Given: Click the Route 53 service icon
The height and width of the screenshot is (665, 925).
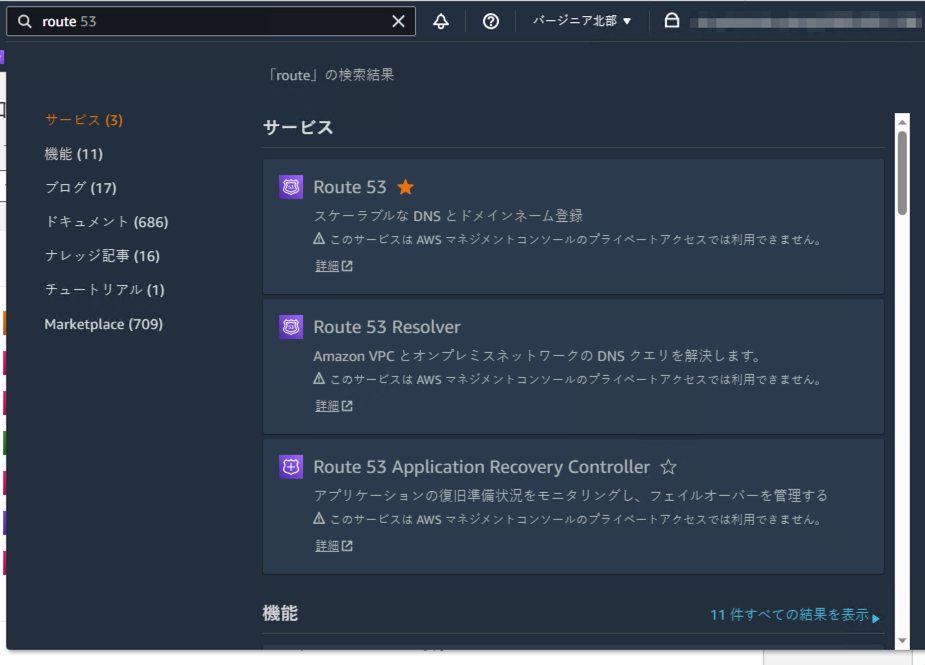Looking at the screenshot, I should click(291, 187).
